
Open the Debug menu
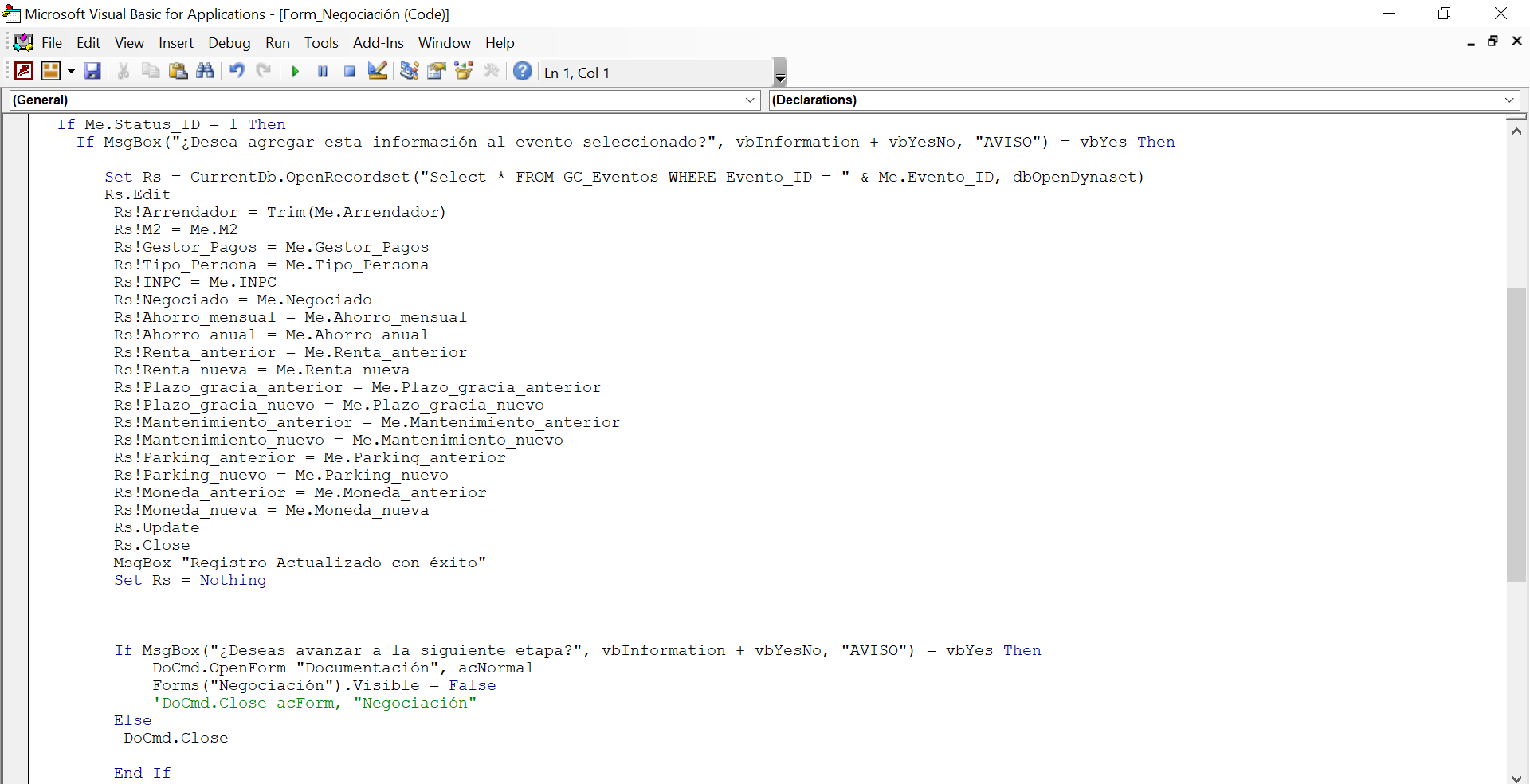[x=229, y=43]
